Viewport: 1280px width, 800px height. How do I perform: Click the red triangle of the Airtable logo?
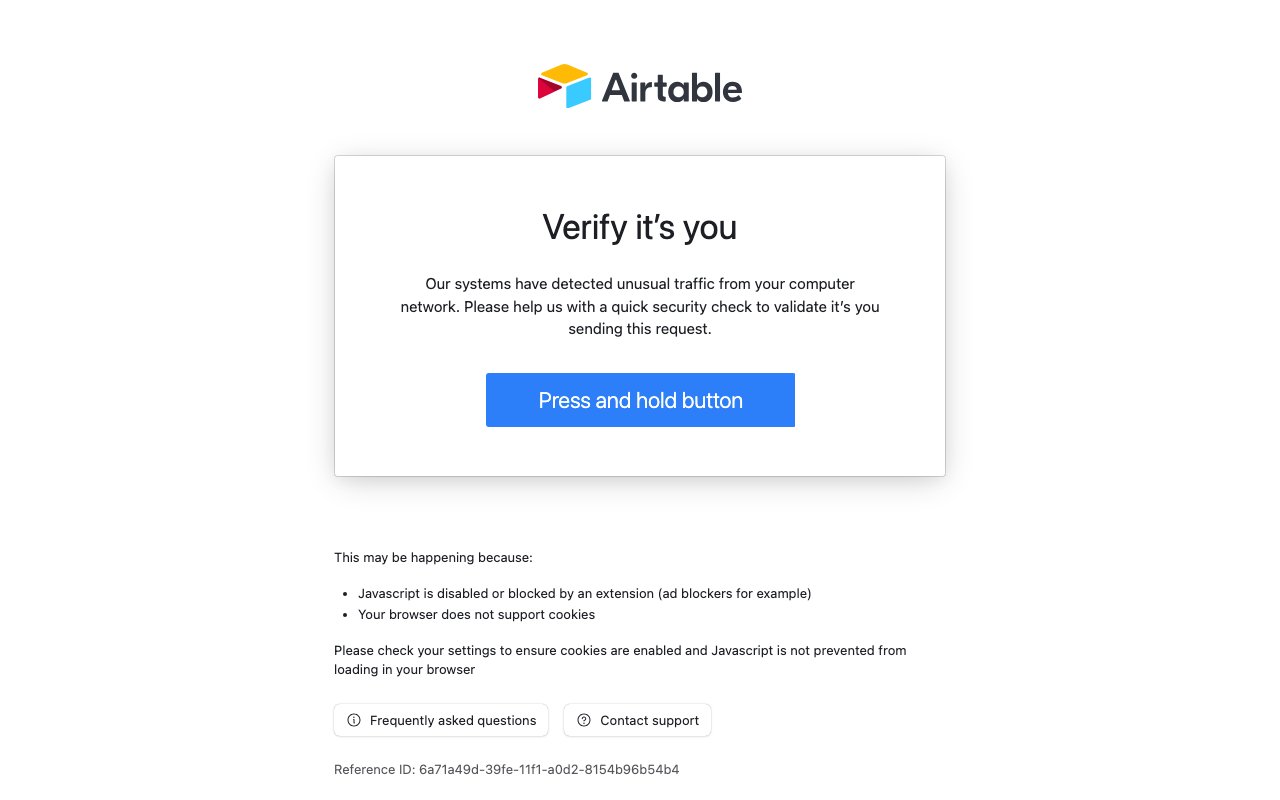tap(548, 88)
